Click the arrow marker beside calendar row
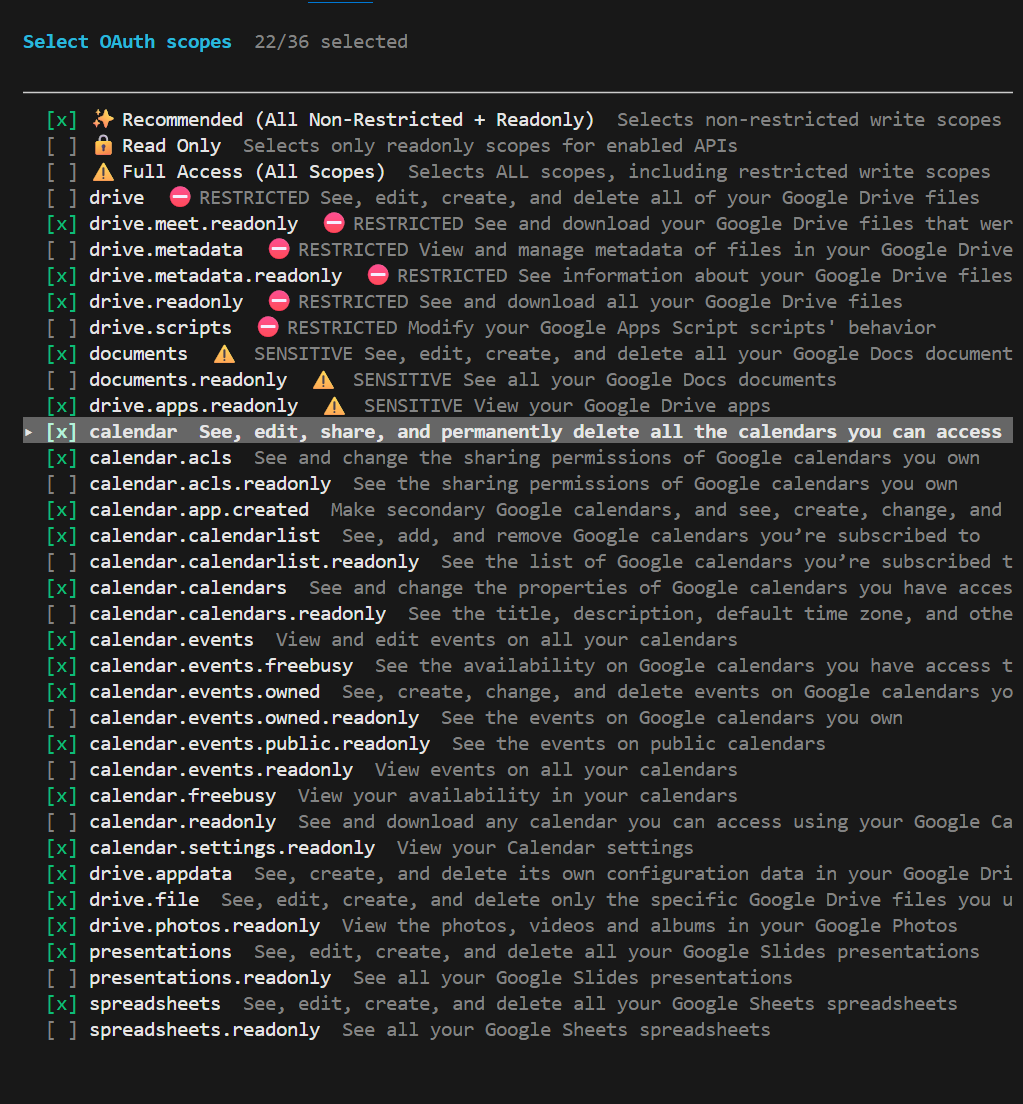Viewport: 1023px width, 1104px height. 29,432
